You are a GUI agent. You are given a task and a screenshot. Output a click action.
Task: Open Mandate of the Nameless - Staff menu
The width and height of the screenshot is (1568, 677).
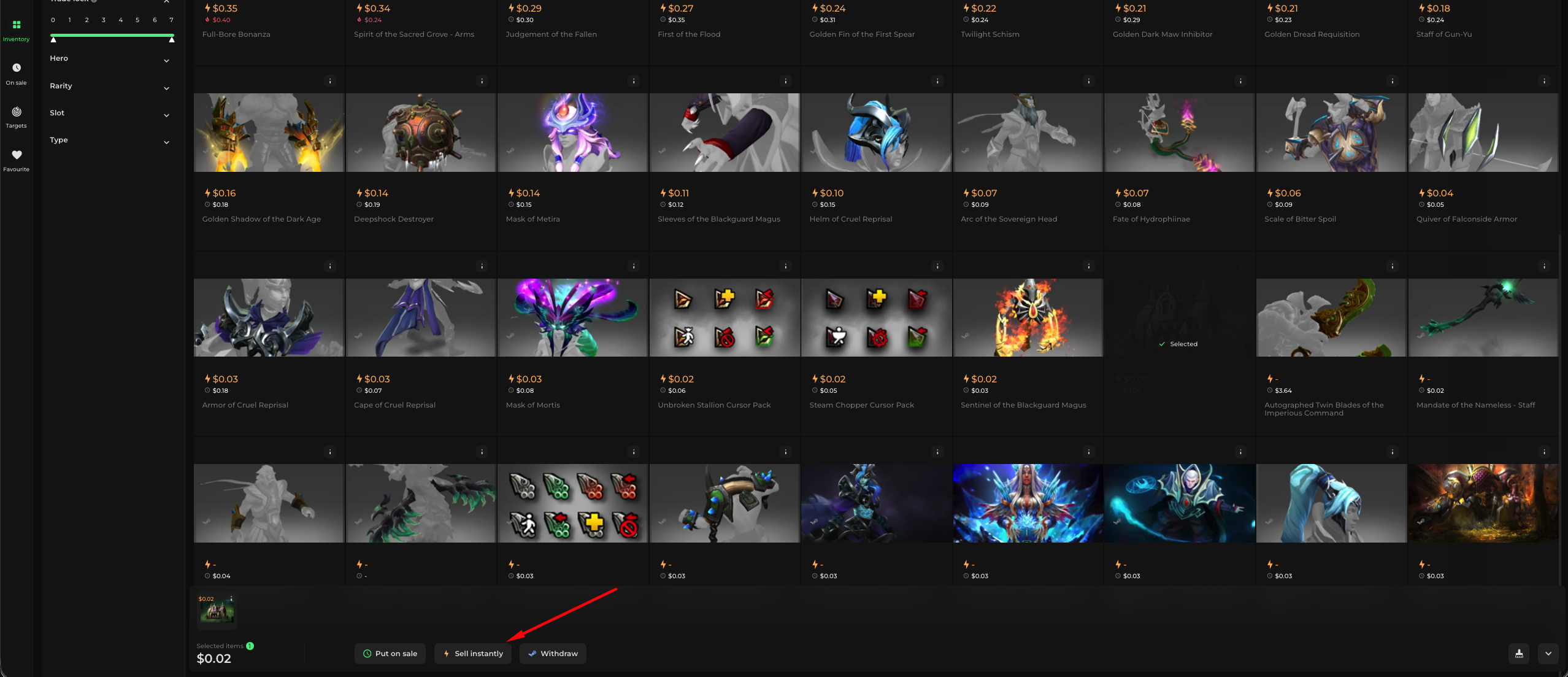tap(1545, 266)
